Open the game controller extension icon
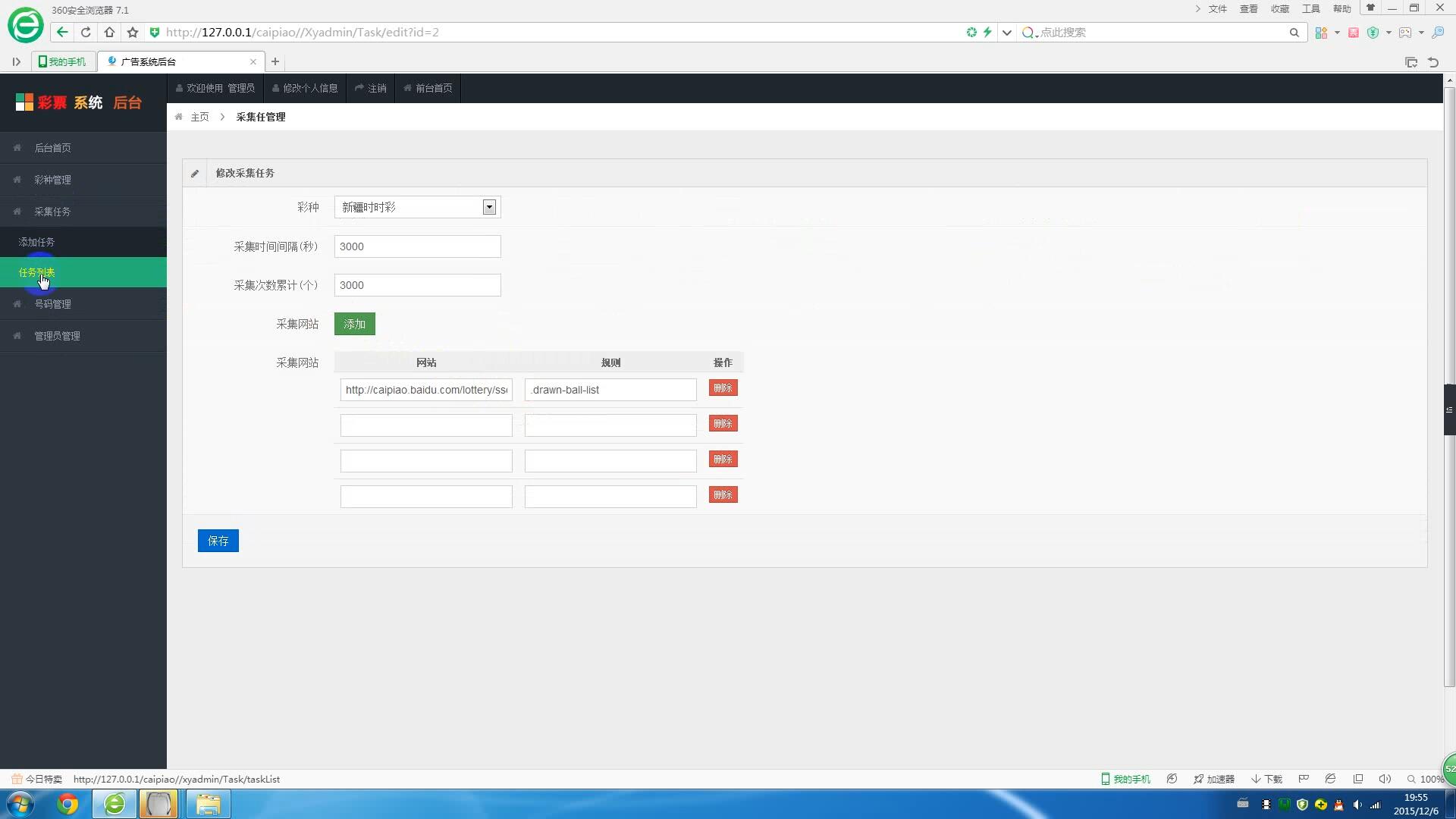 tap(1405, 33)
